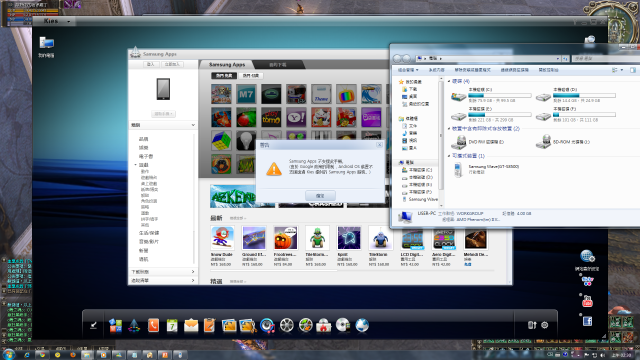
Task: Confirm the warning dialog with OK button
Action: coord(320,196)
